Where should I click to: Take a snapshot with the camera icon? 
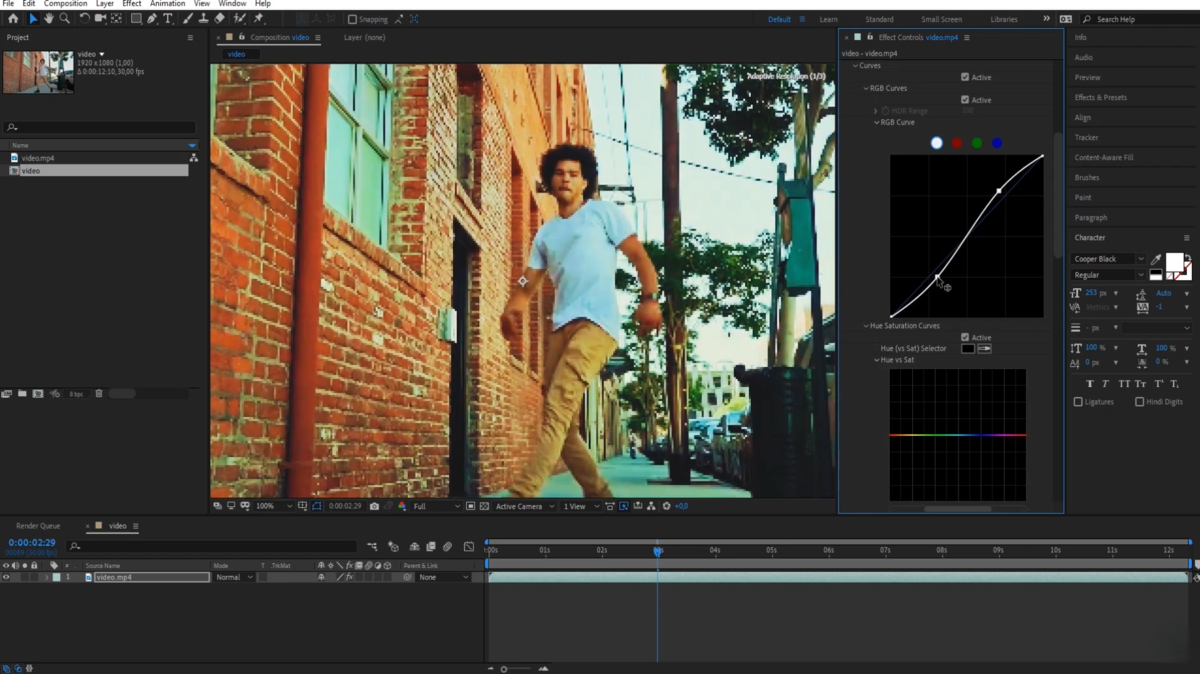(x=374, y=506)
